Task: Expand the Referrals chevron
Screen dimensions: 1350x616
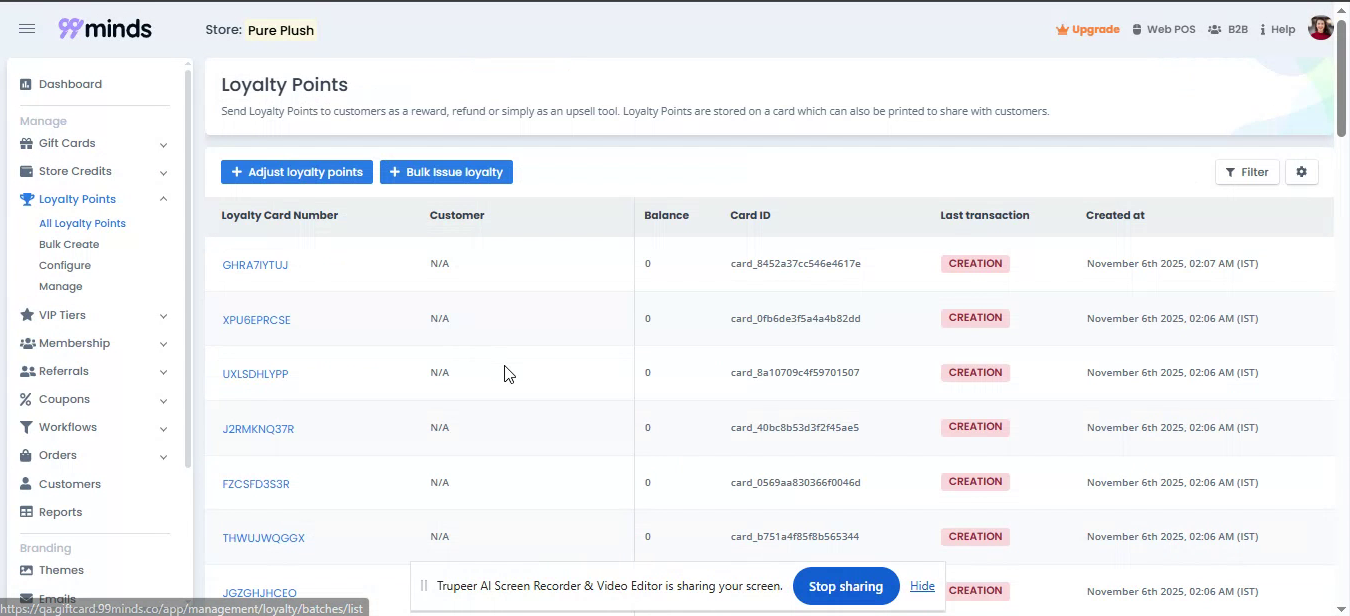Action: pyautogui.click(x=163, y=373)
